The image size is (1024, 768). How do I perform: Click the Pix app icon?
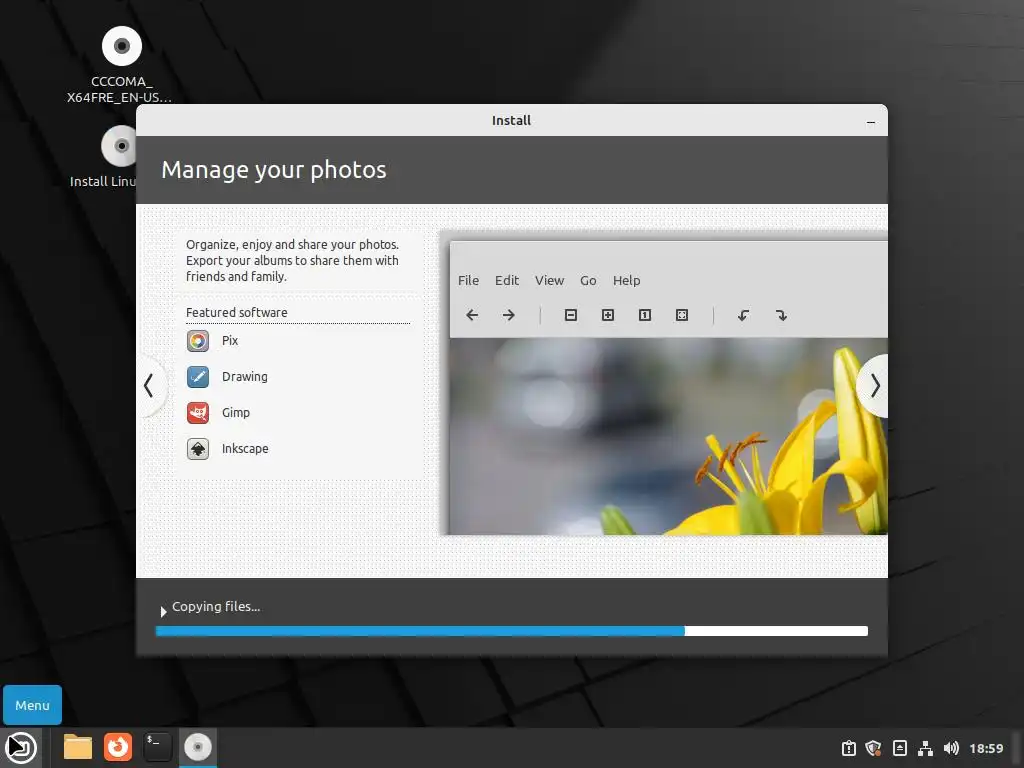pyautogui.click(x=198, y=341)
